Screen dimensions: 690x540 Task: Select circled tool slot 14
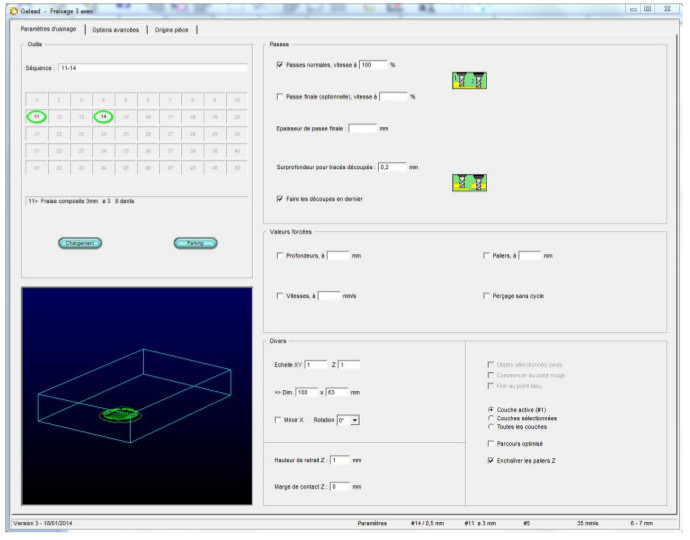[104, 117]
